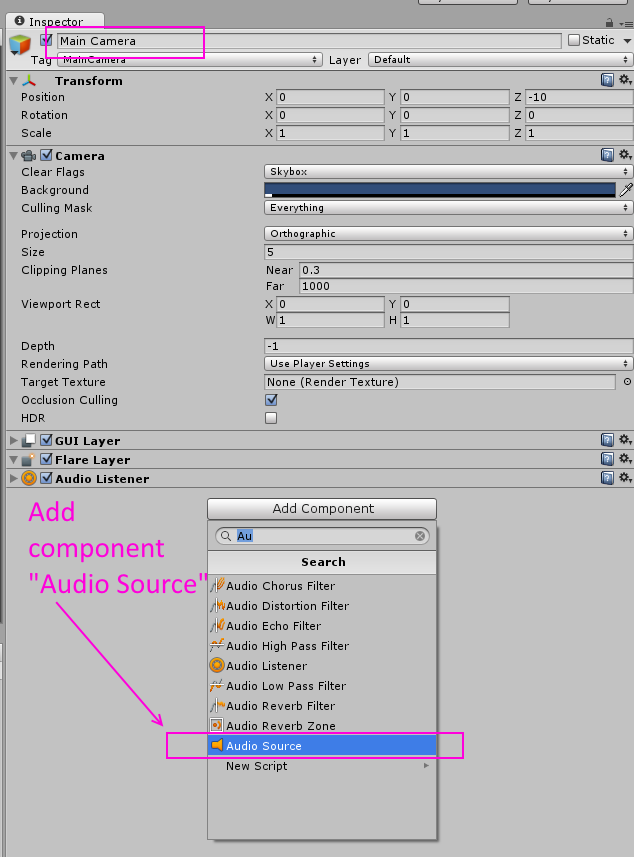
Task: Switch to the Inspector tab
Action: click(x=55, y=21)
